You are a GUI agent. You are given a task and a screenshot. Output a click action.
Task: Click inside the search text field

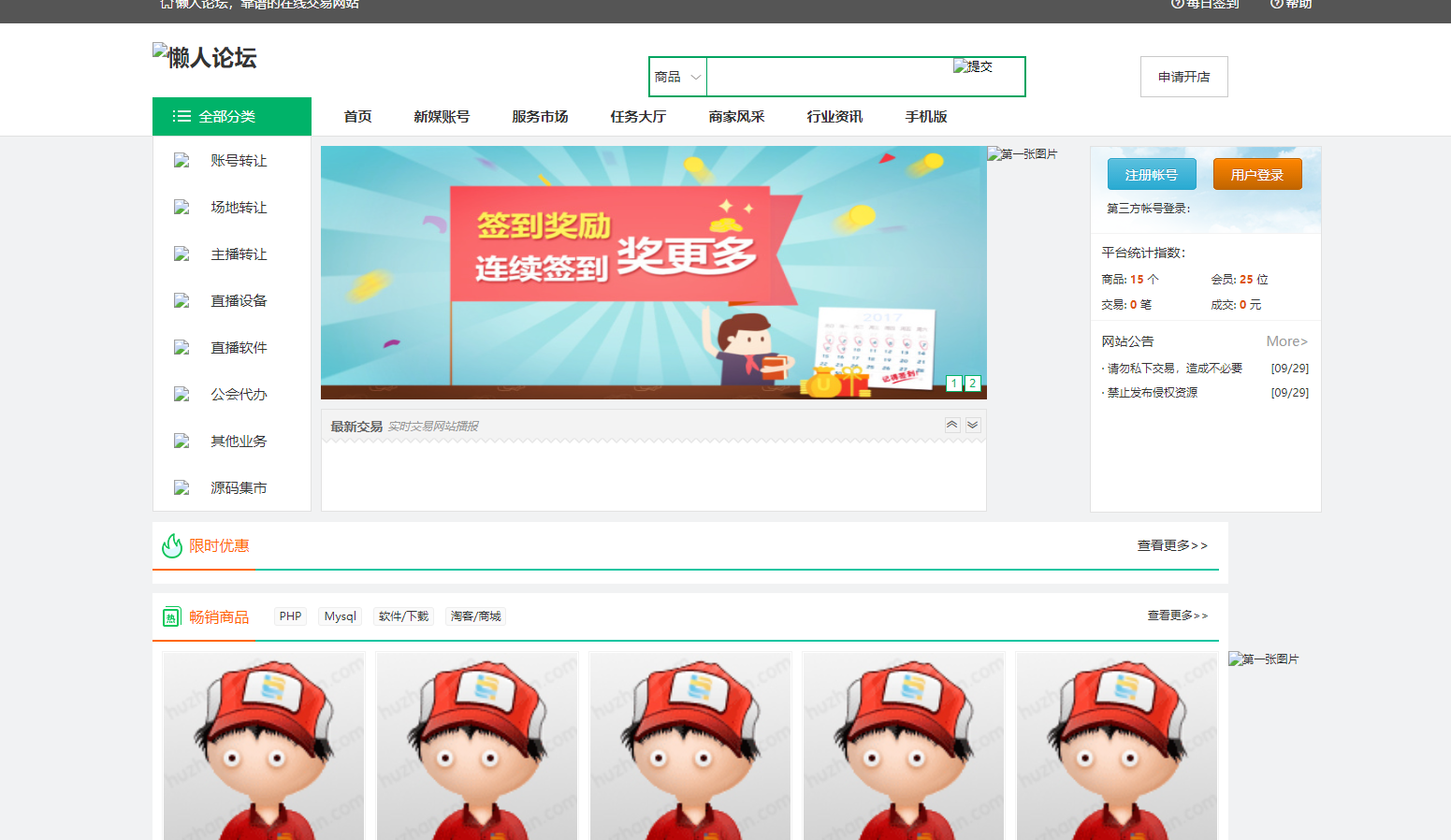point(828,77)
